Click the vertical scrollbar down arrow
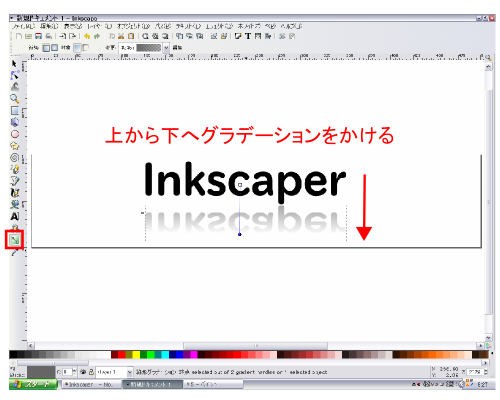Viewport: 500px width, 400px height. pyautogui.click(x=488, y=338)
